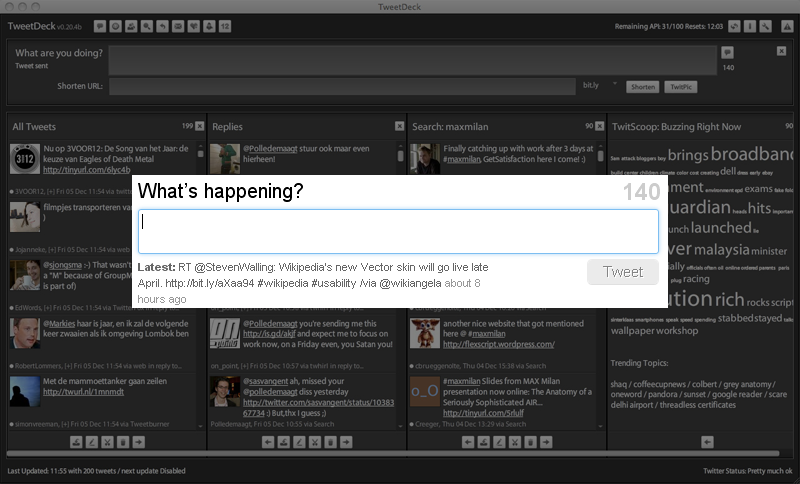This screenshot has width=800, height=484.
Task: Move TwitScoop column left arrow
Action: (707, 442)
